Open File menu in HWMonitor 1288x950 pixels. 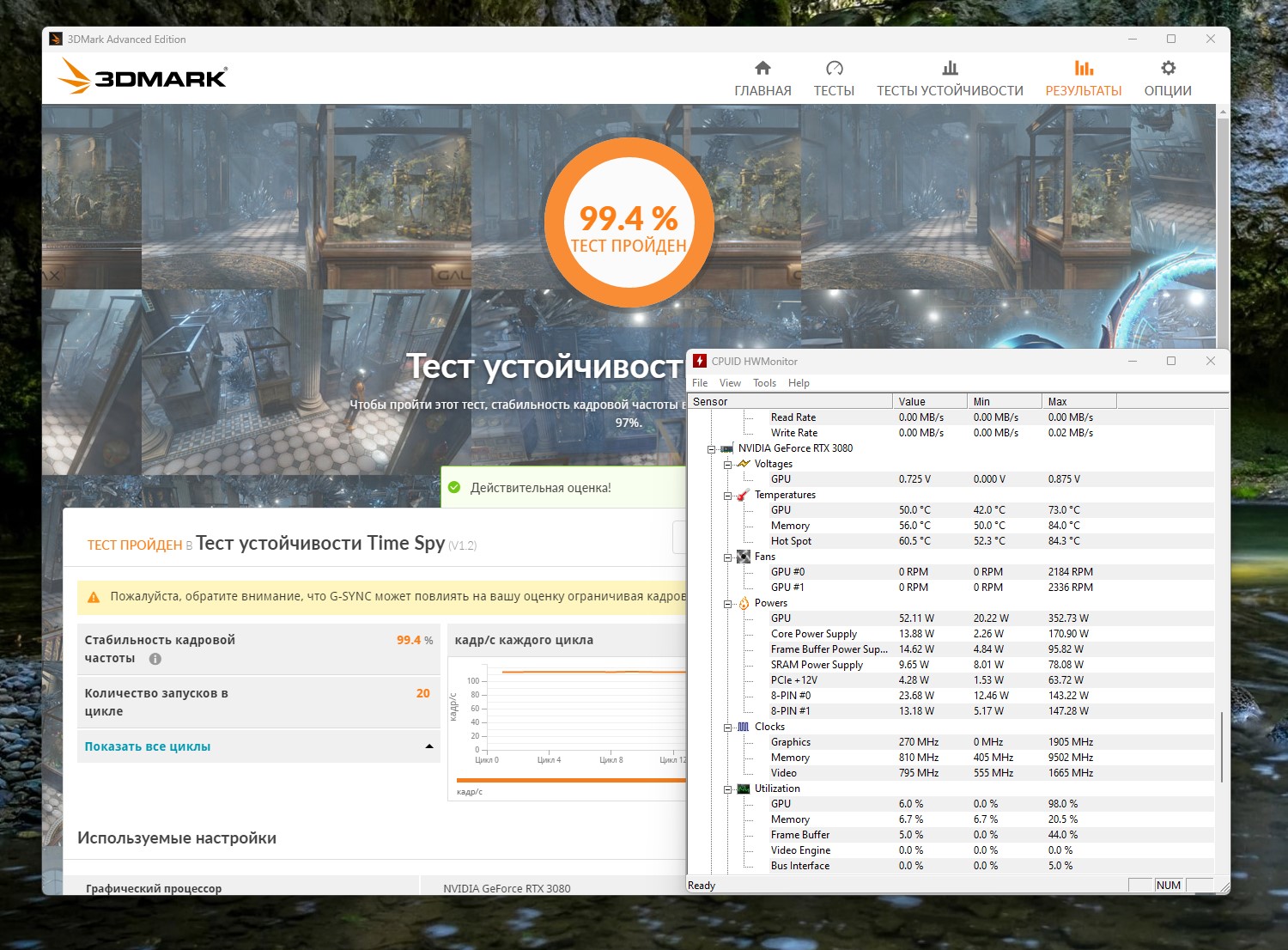click(700, 383)
